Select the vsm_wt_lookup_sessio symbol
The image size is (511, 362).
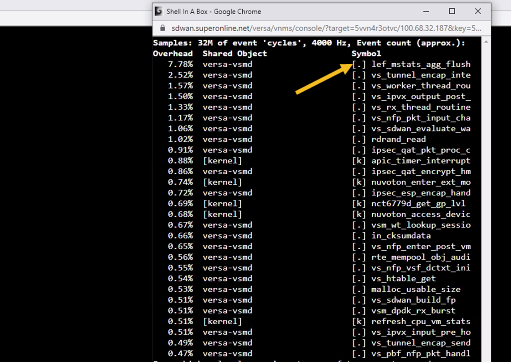coord(421,225)
